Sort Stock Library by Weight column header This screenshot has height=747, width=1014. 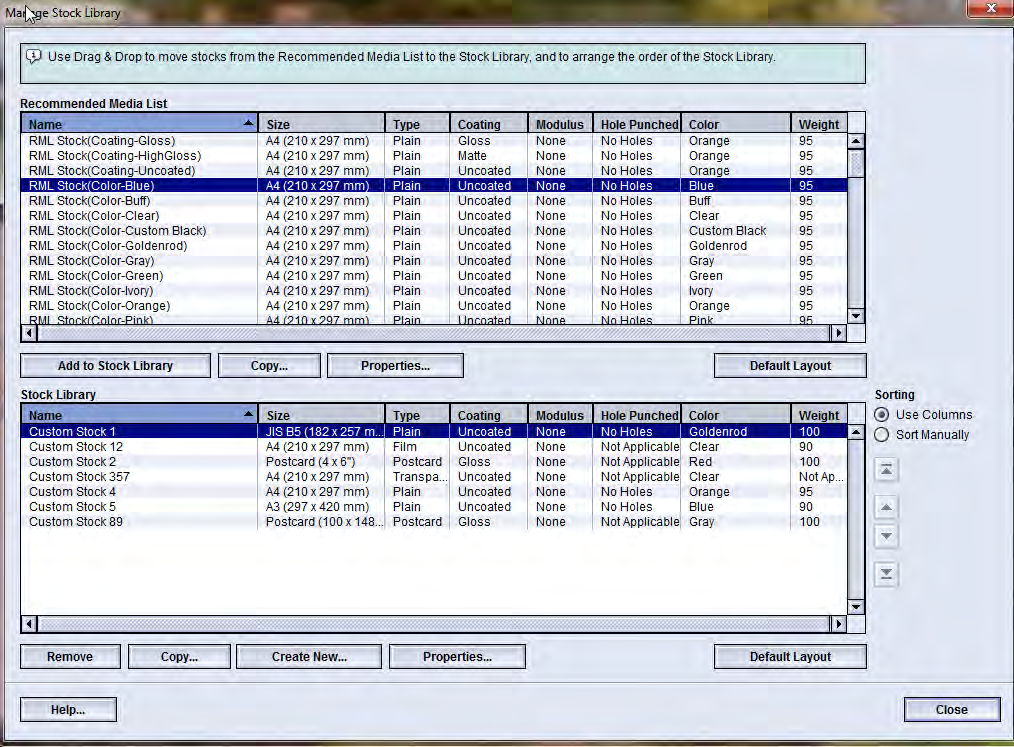[819, 415]
